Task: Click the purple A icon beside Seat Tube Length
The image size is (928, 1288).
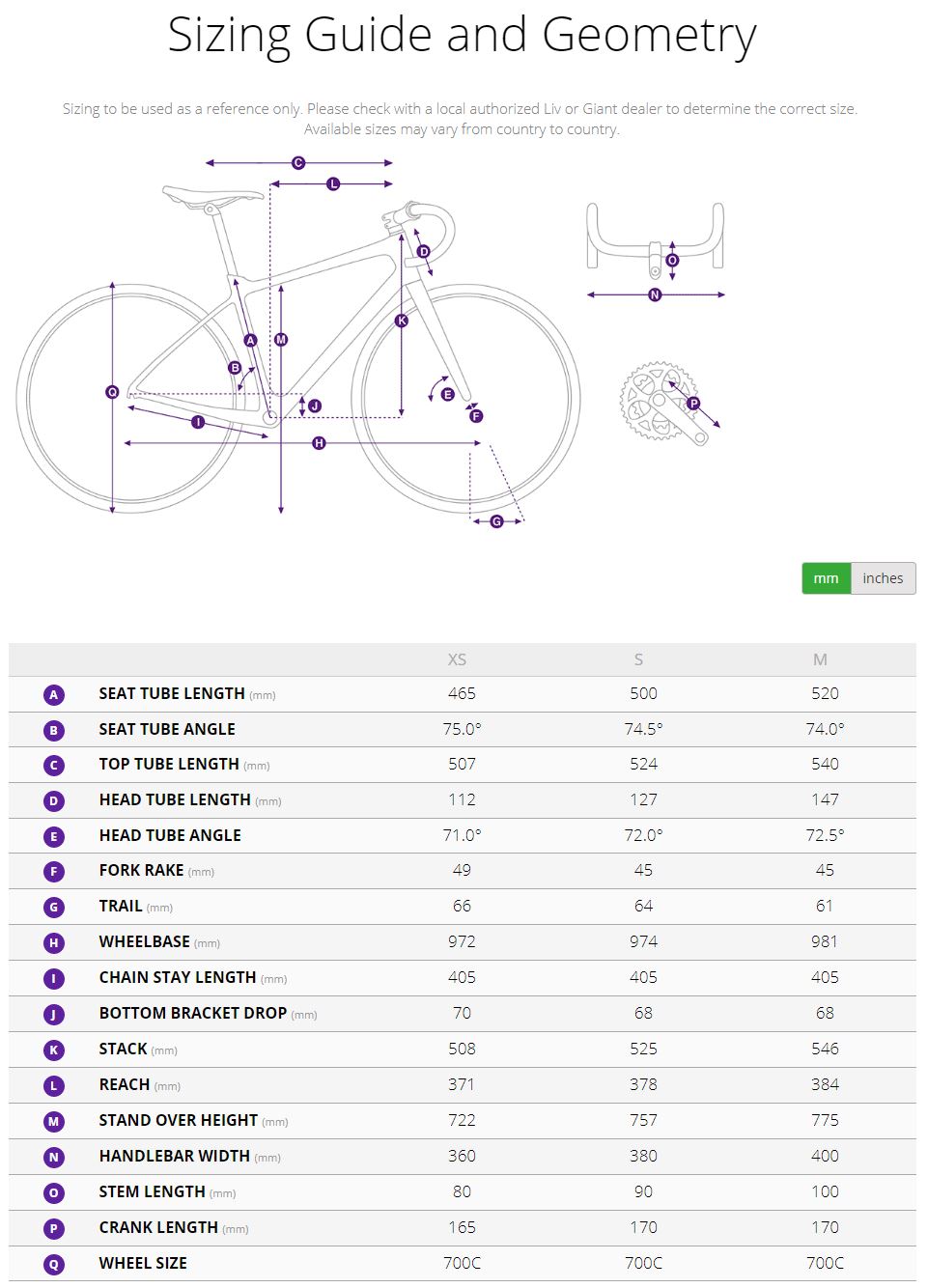Action: 54,695
